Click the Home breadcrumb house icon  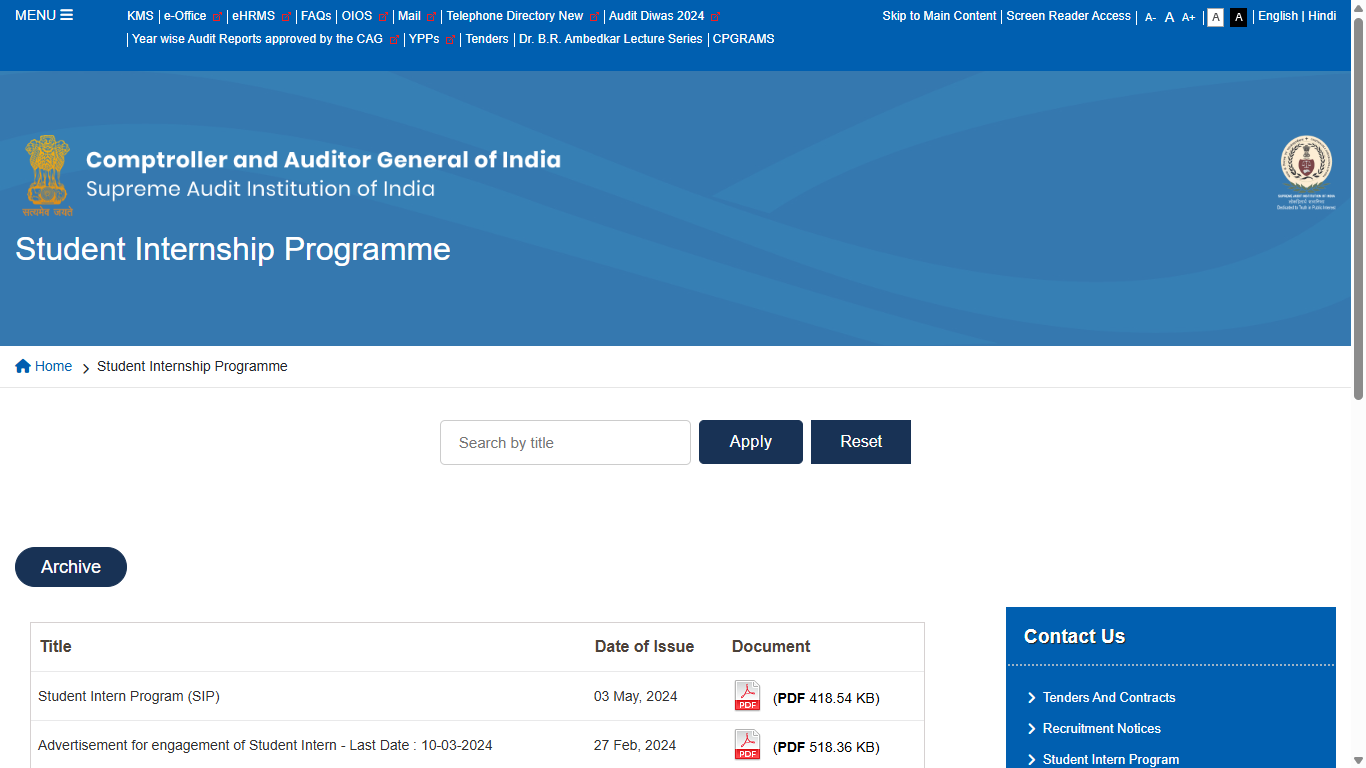click(23, 366)
